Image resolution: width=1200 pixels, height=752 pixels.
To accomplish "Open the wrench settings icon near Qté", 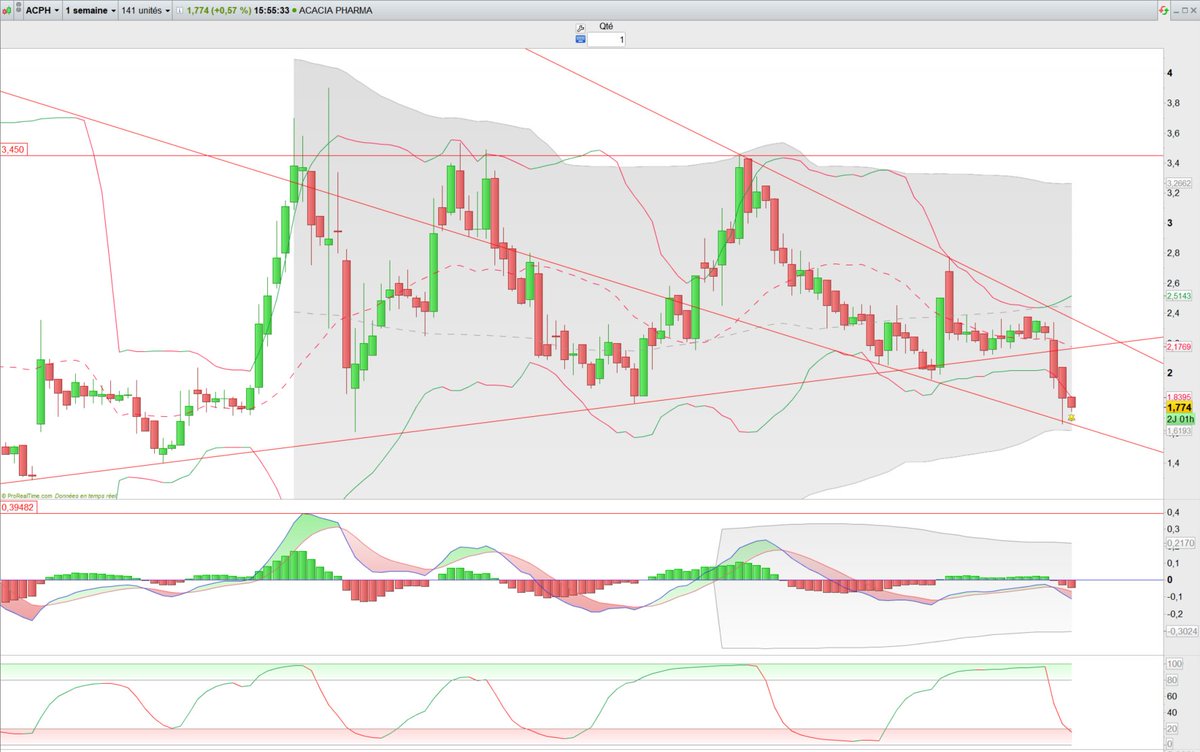I will [x=579, y=27].
